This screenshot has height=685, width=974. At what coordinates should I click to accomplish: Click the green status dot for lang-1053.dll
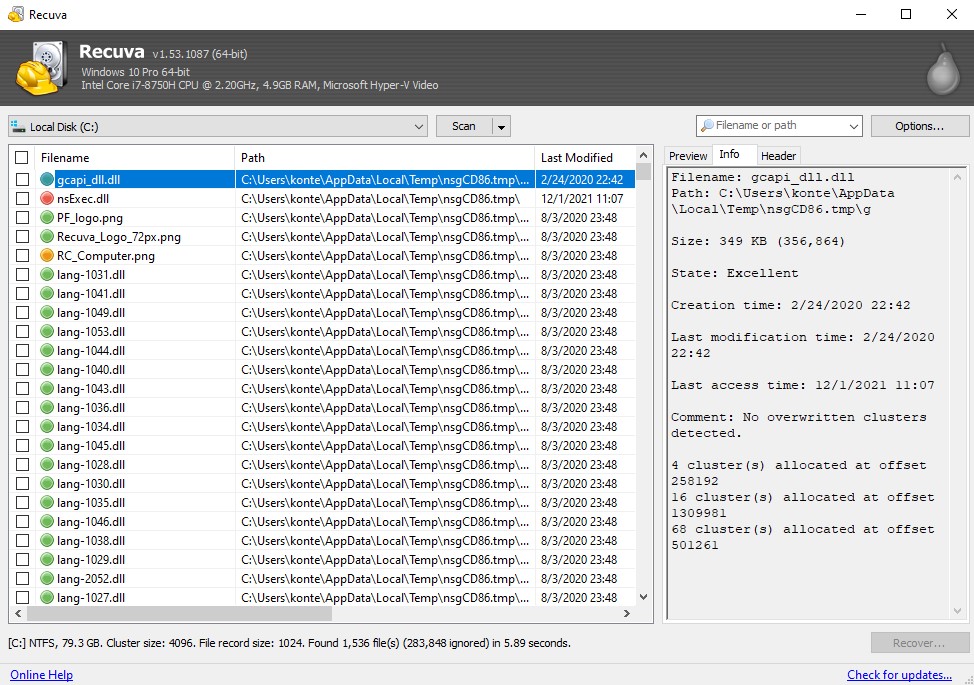(x=47, y=332)
